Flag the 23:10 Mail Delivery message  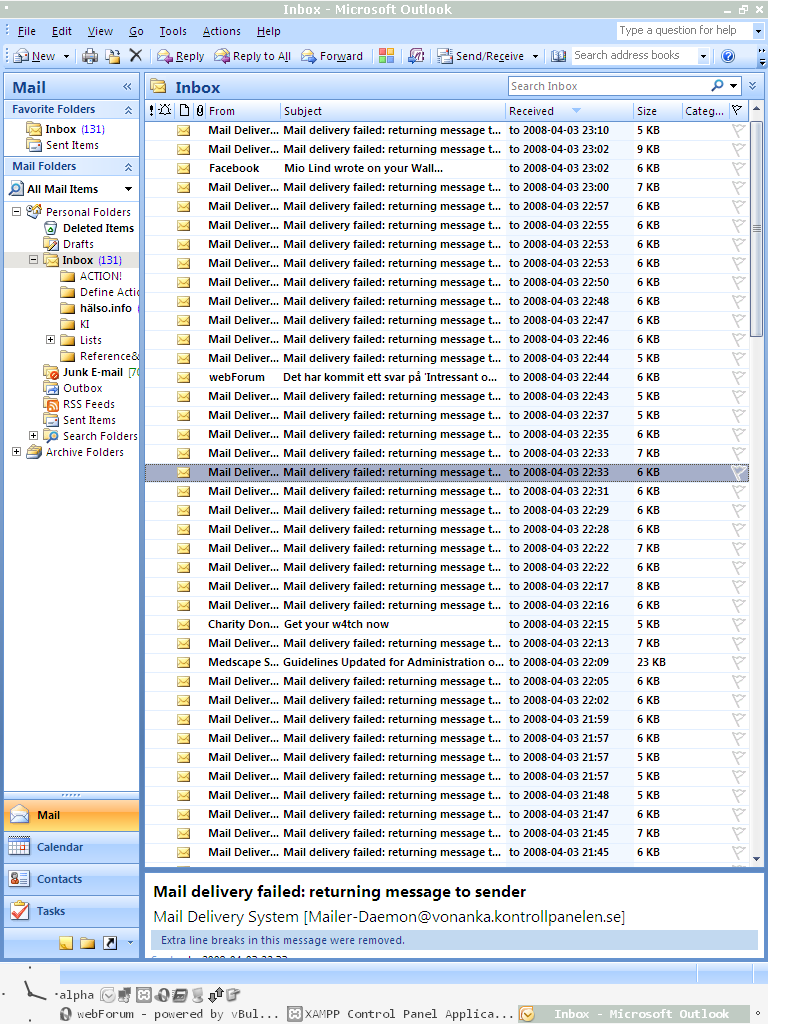tap(738, 131)
